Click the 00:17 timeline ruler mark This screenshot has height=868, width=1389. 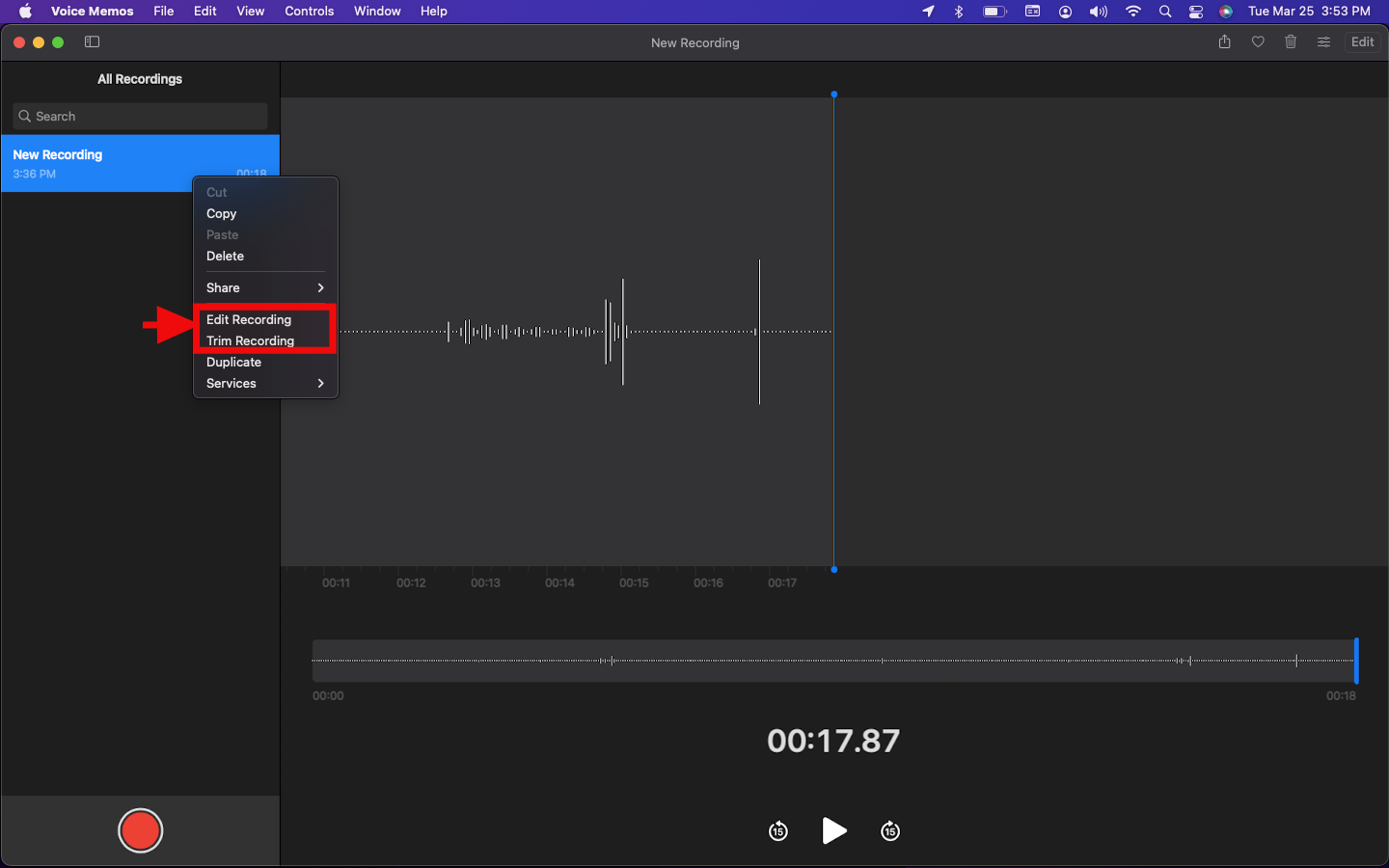[782, 583]
